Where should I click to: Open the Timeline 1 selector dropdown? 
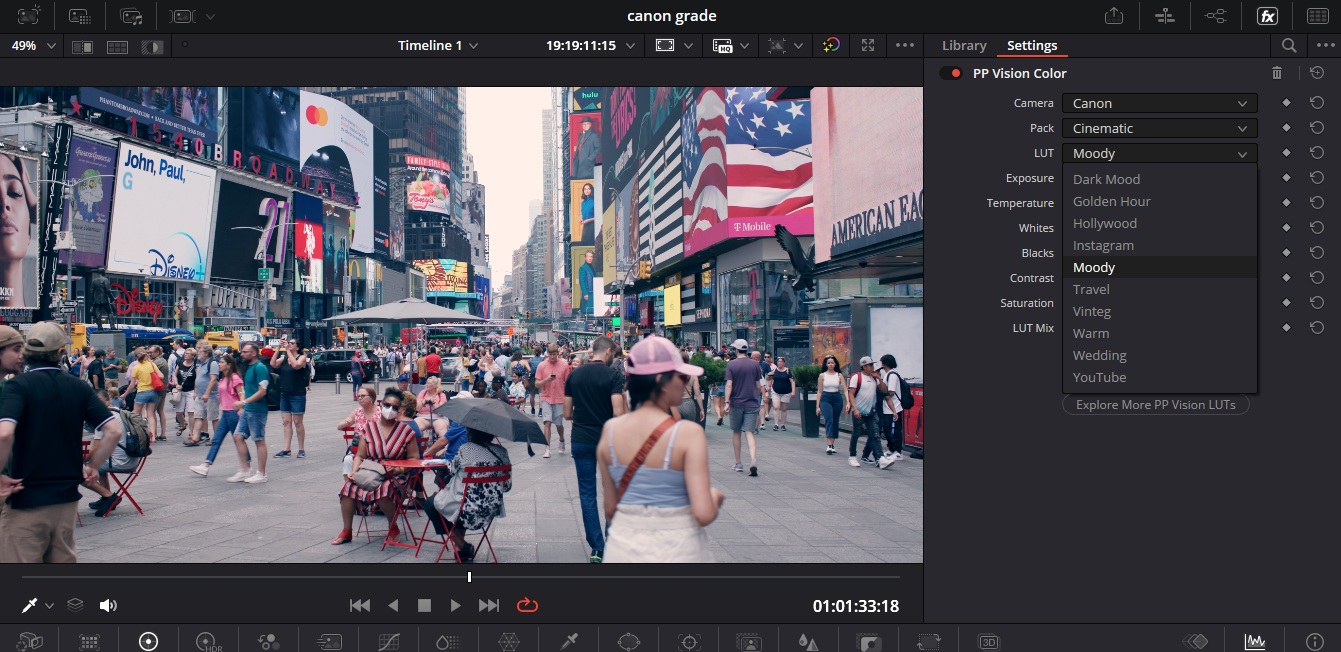click(438, 46)
